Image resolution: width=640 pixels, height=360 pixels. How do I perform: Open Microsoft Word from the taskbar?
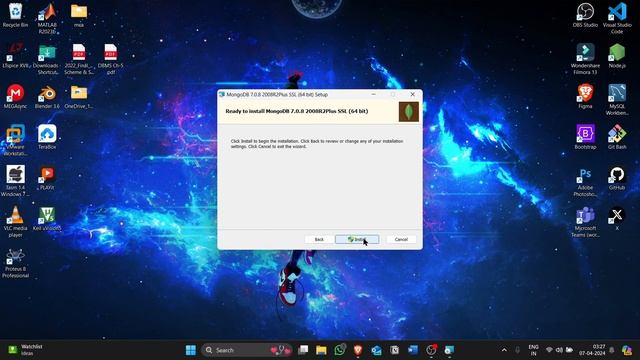[x=413, y=350]
